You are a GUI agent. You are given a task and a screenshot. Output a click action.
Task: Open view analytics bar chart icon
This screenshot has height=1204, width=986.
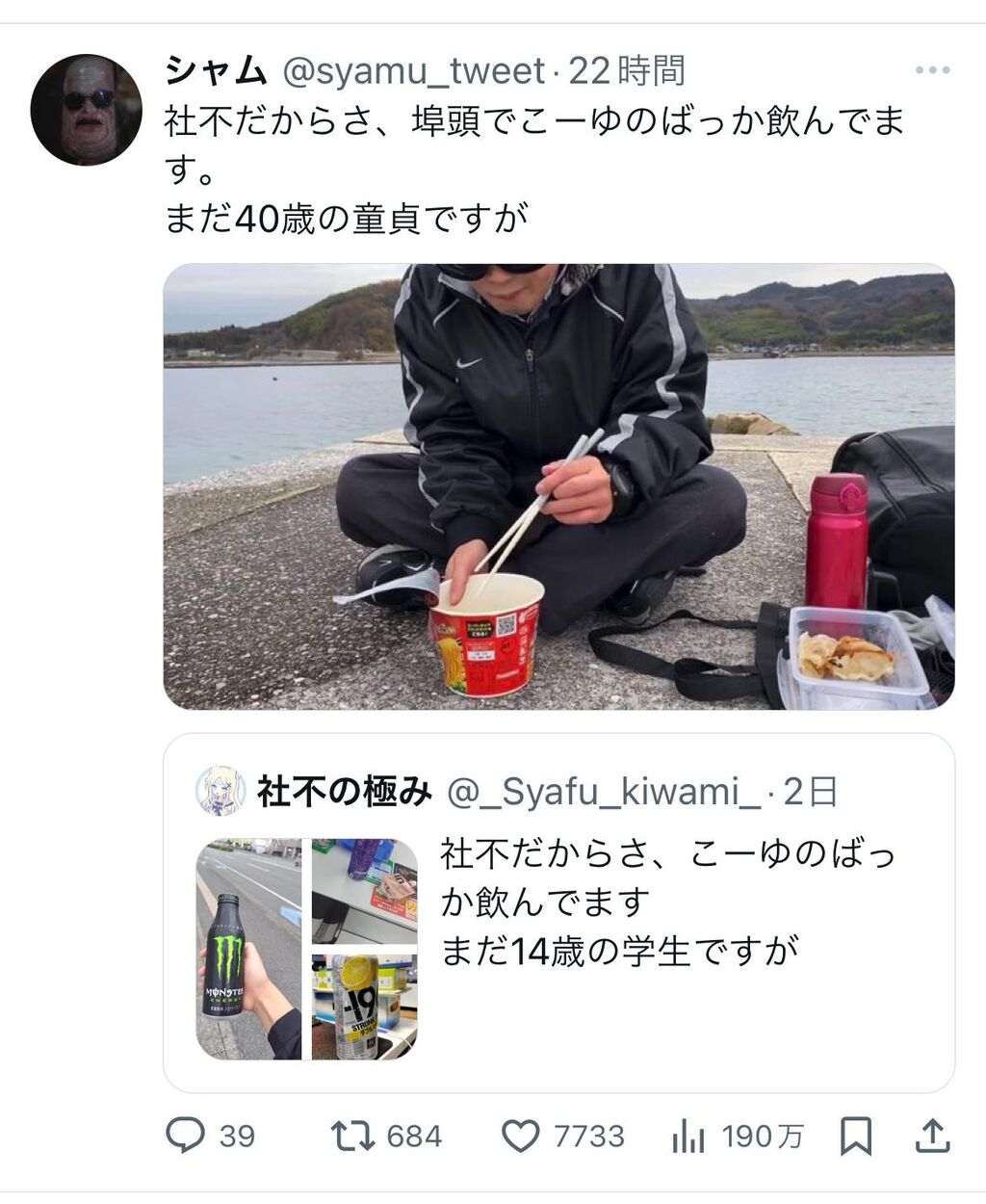[x=688, y=1137]
